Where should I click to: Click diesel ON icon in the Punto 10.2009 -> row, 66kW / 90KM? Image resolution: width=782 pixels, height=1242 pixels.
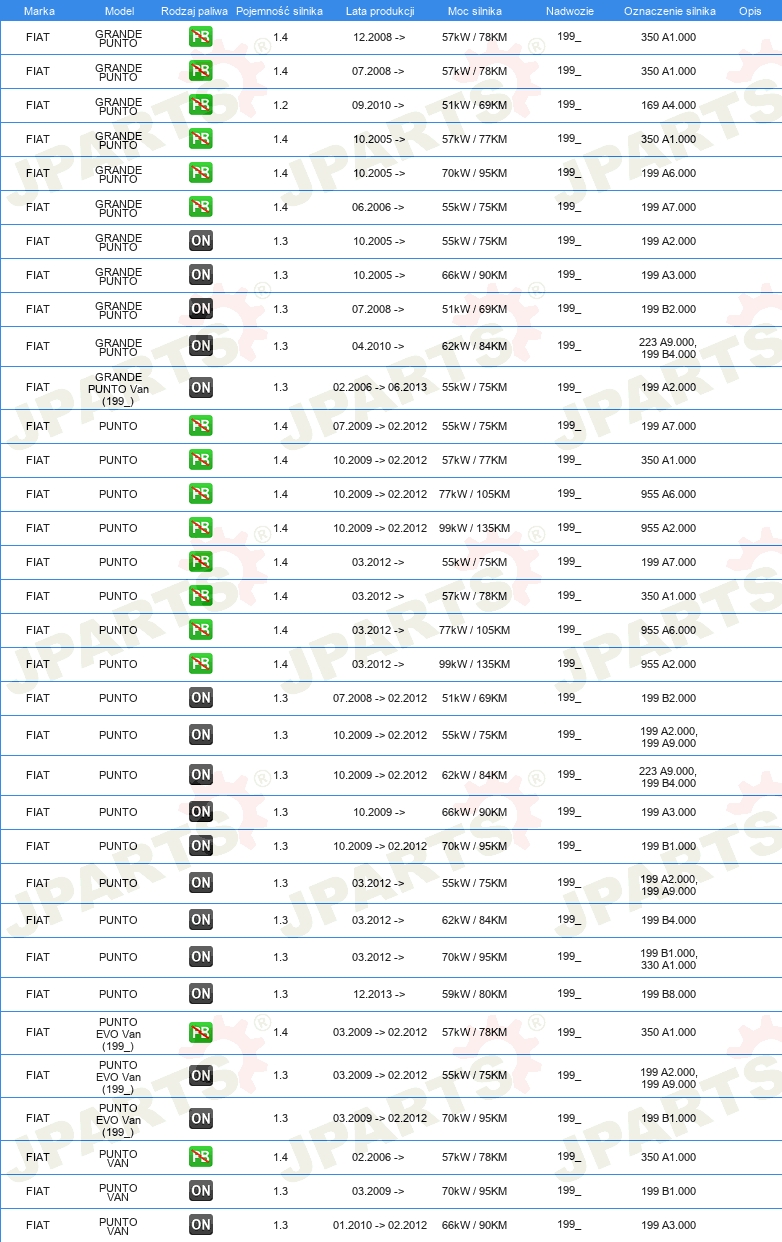(201, 812)
